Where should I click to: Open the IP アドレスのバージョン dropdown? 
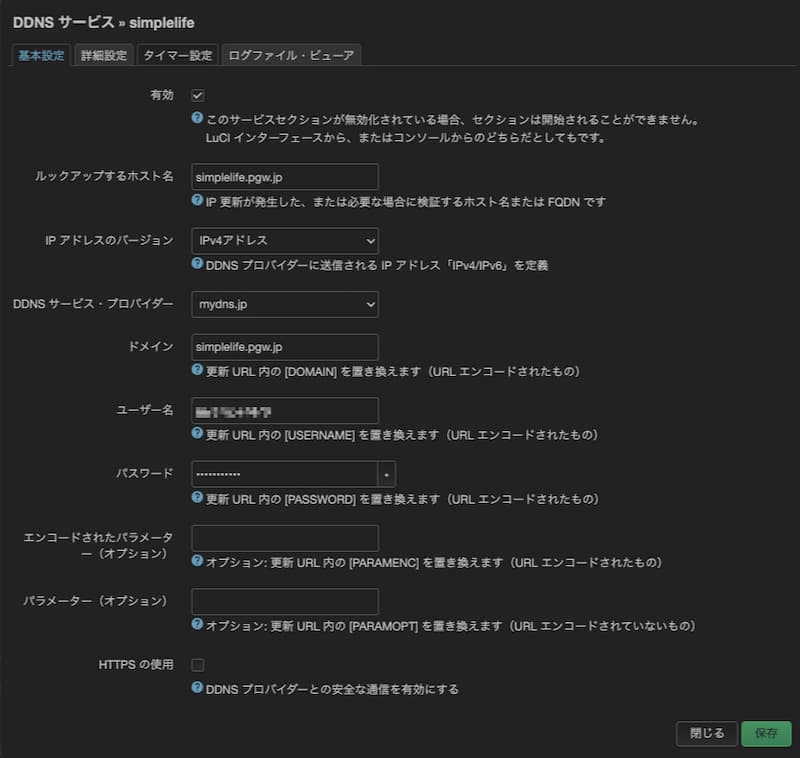[x=284, y=240]
